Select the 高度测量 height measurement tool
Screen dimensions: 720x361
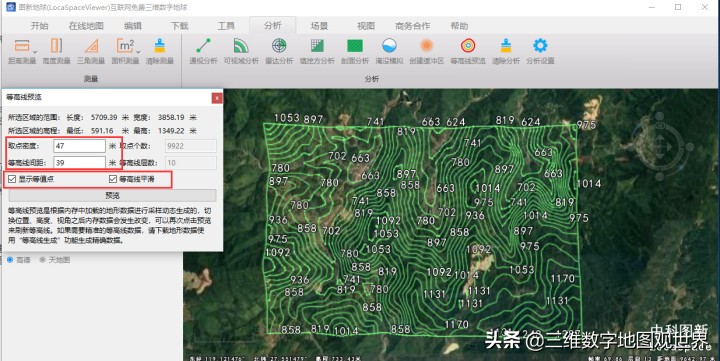[56, 51]
